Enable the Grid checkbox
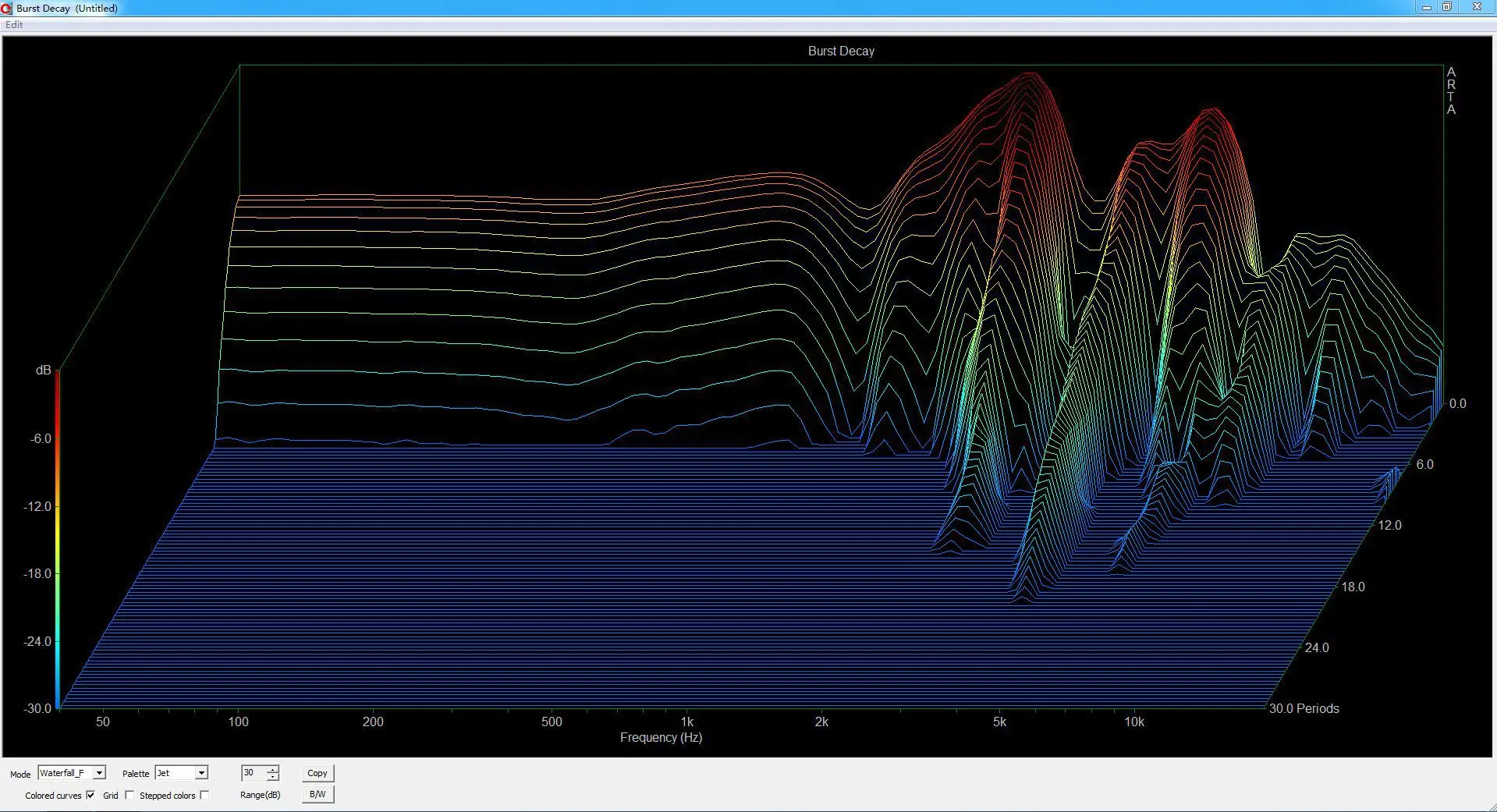Viewport: 1497px width, 812px height. point(129,795)
